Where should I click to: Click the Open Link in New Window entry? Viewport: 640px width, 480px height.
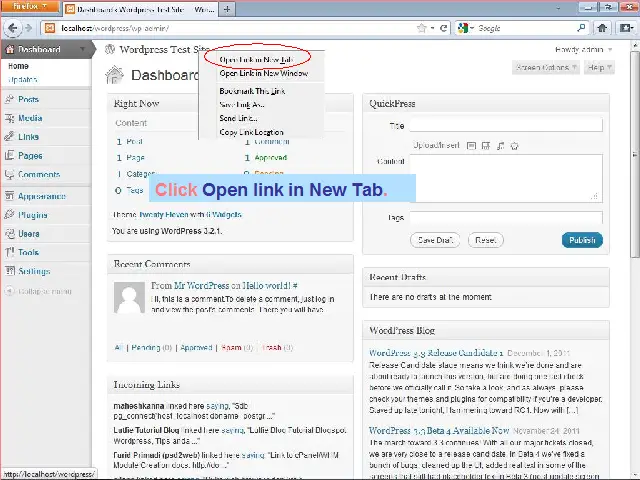point(263,74)
